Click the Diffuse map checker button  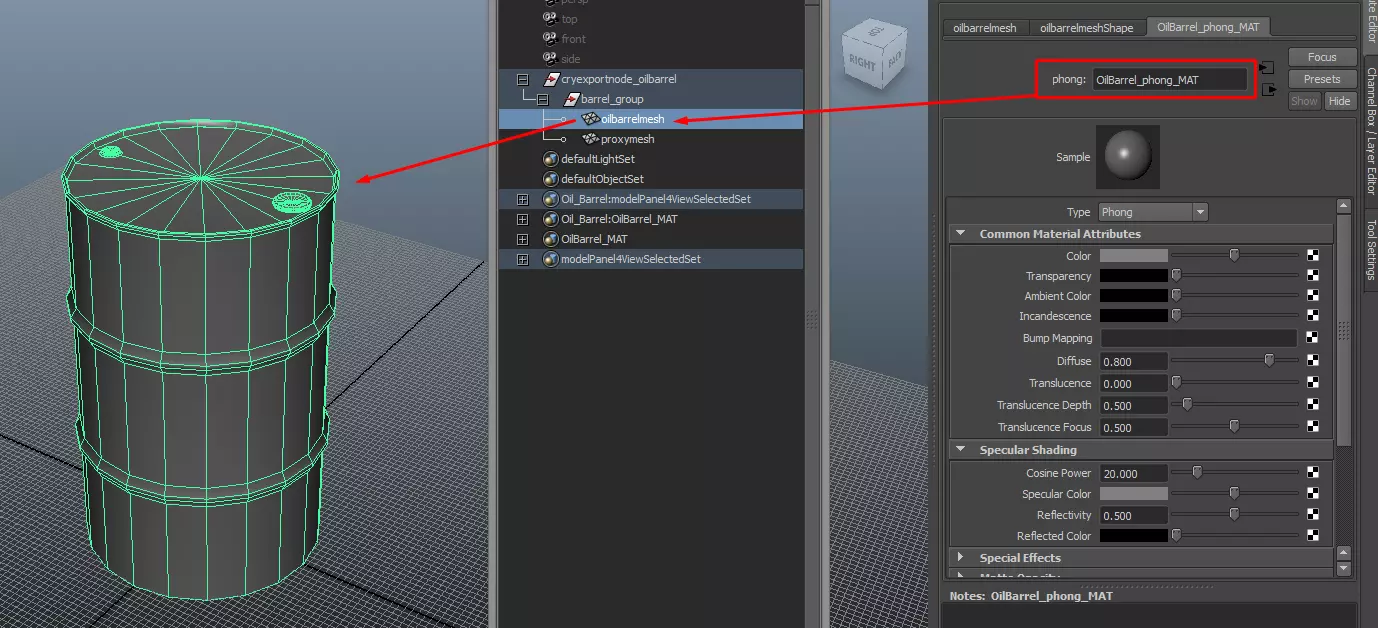coord(1312,361)
